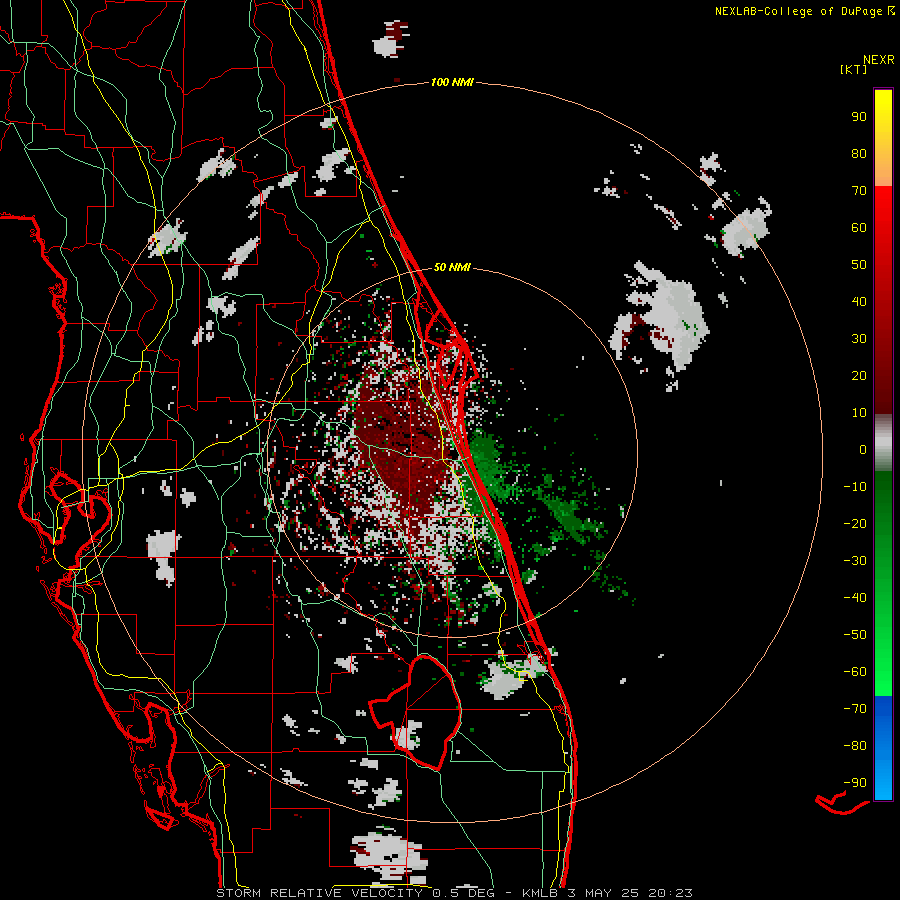Image resolution: width=900 pixels, height=900 pixels.
Task: Click the 40 value on velocity scale
Action: (859, 302)
